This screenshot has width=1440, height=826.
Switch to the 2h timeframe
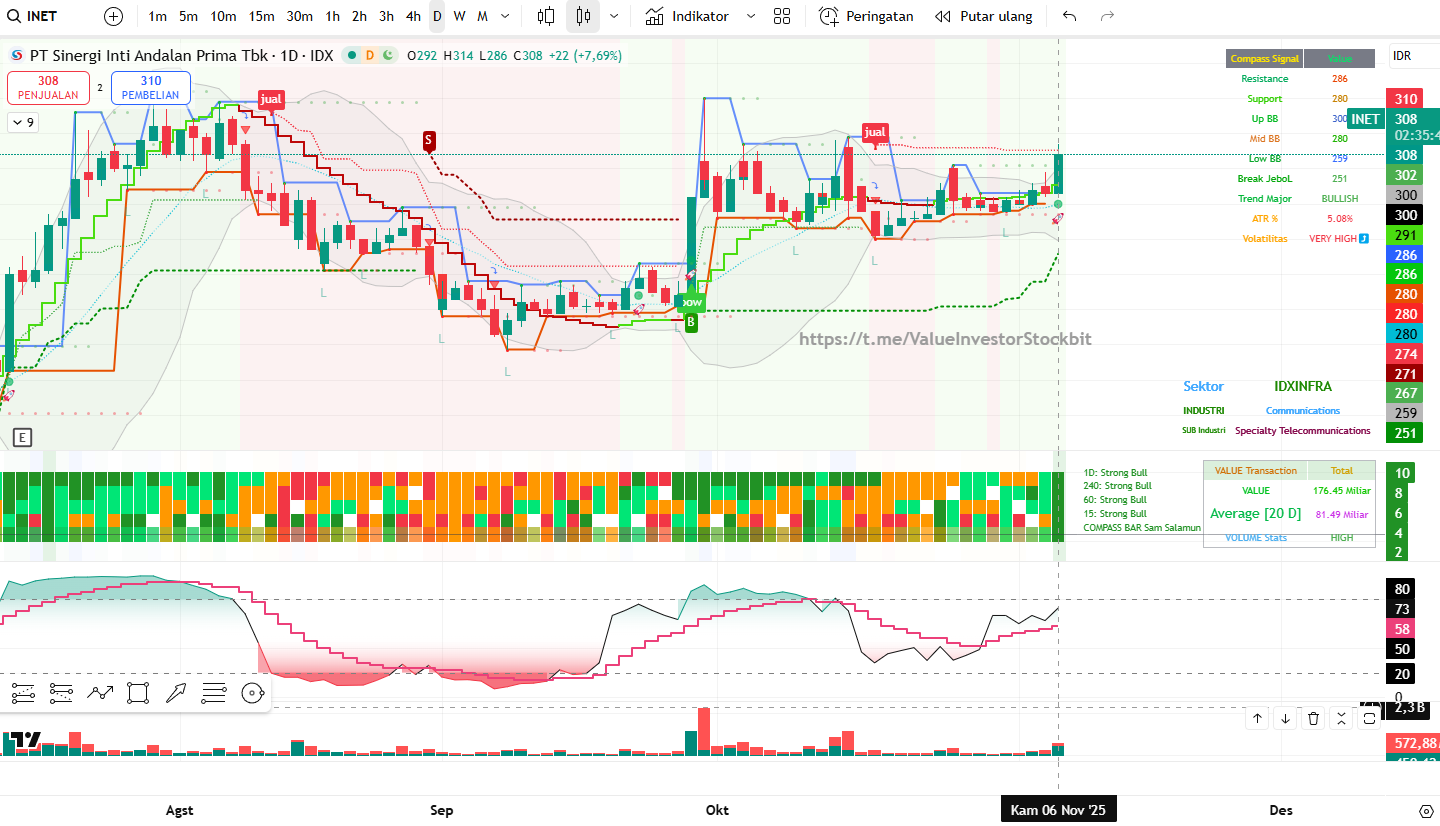pyautogui.click(x=359, y=16)
